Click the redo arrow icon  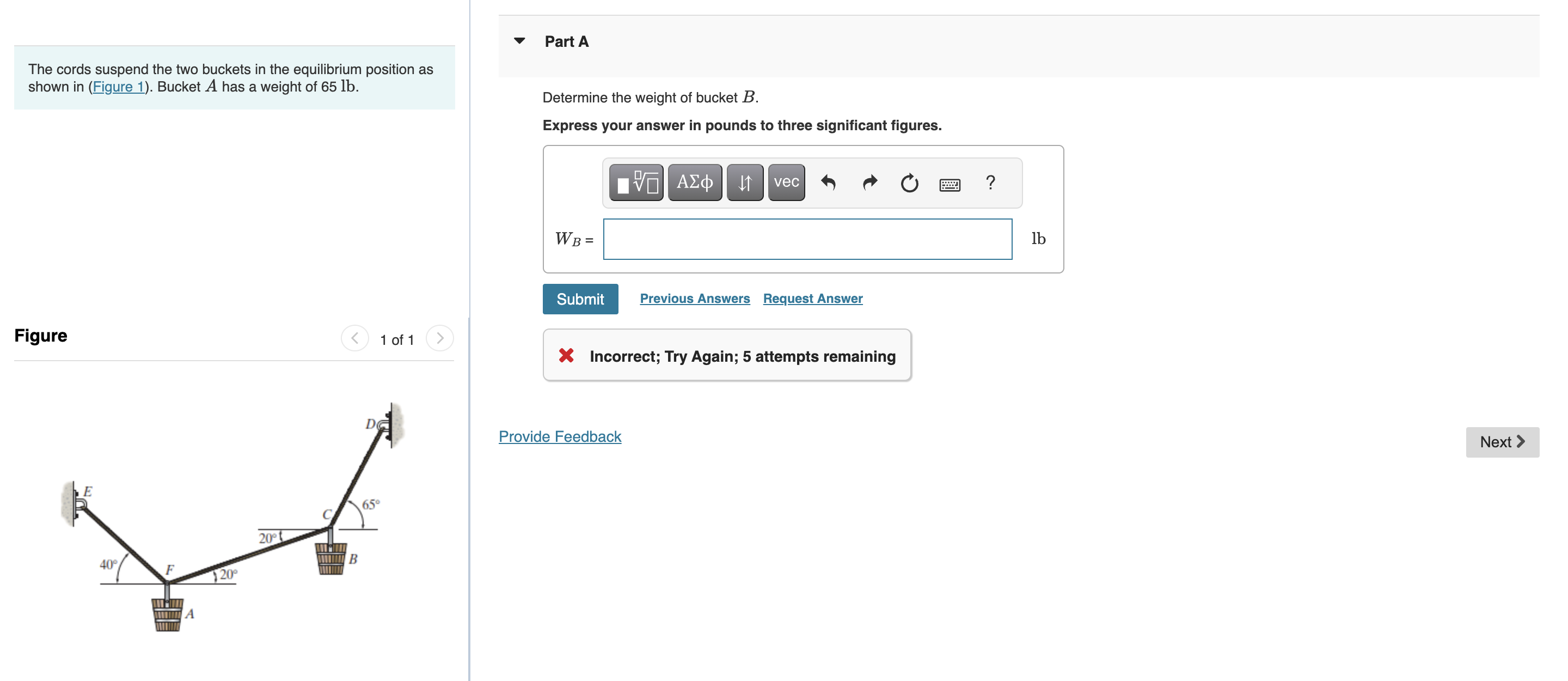point(869,182)
